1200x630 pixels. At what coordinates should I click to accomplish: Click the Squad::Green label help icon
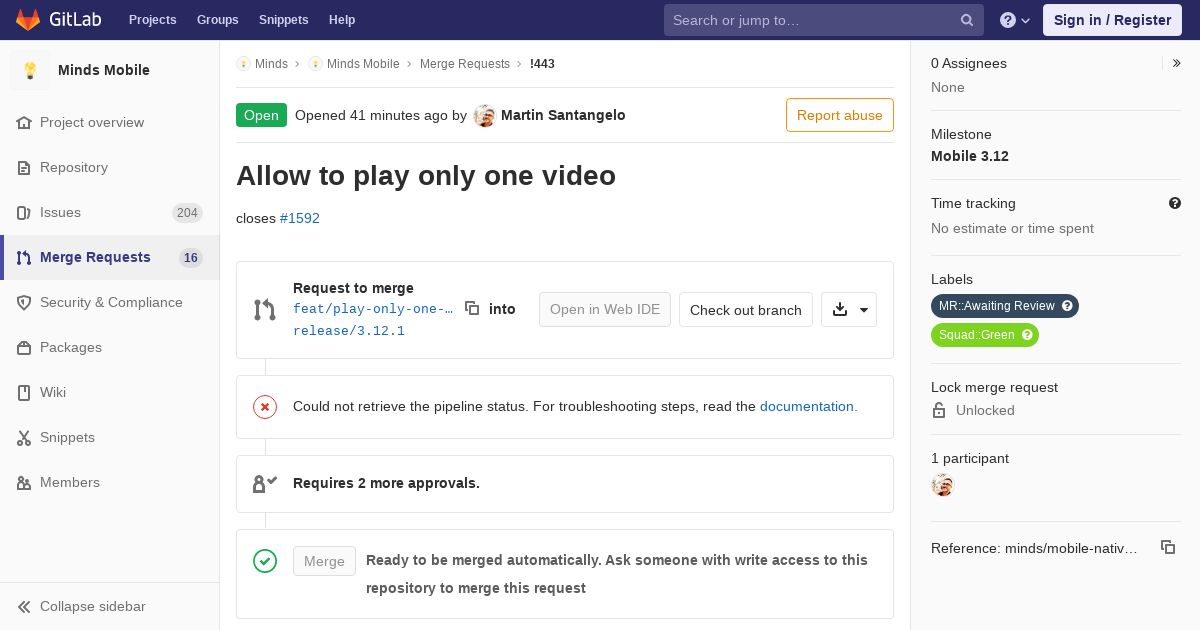(x=1027, y=335)
